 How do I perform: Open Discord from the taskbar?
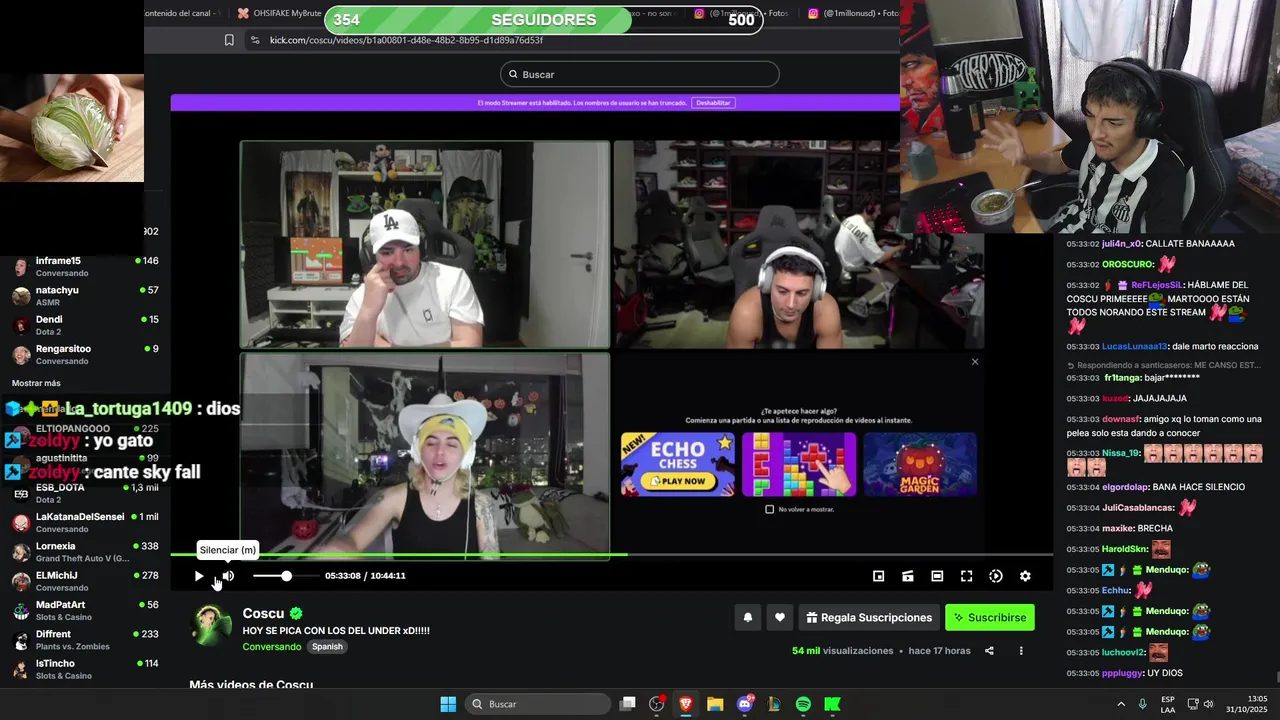[744, 704]
